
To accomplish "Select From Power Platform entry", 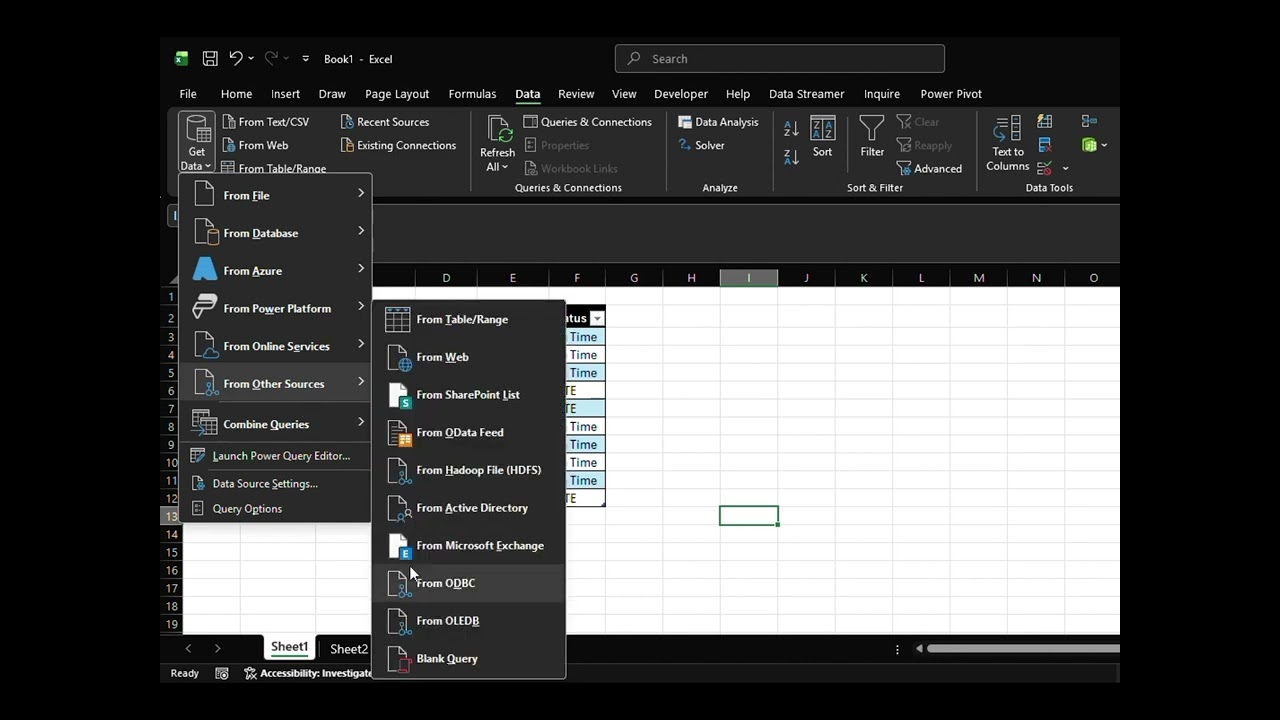I will 275,308.
